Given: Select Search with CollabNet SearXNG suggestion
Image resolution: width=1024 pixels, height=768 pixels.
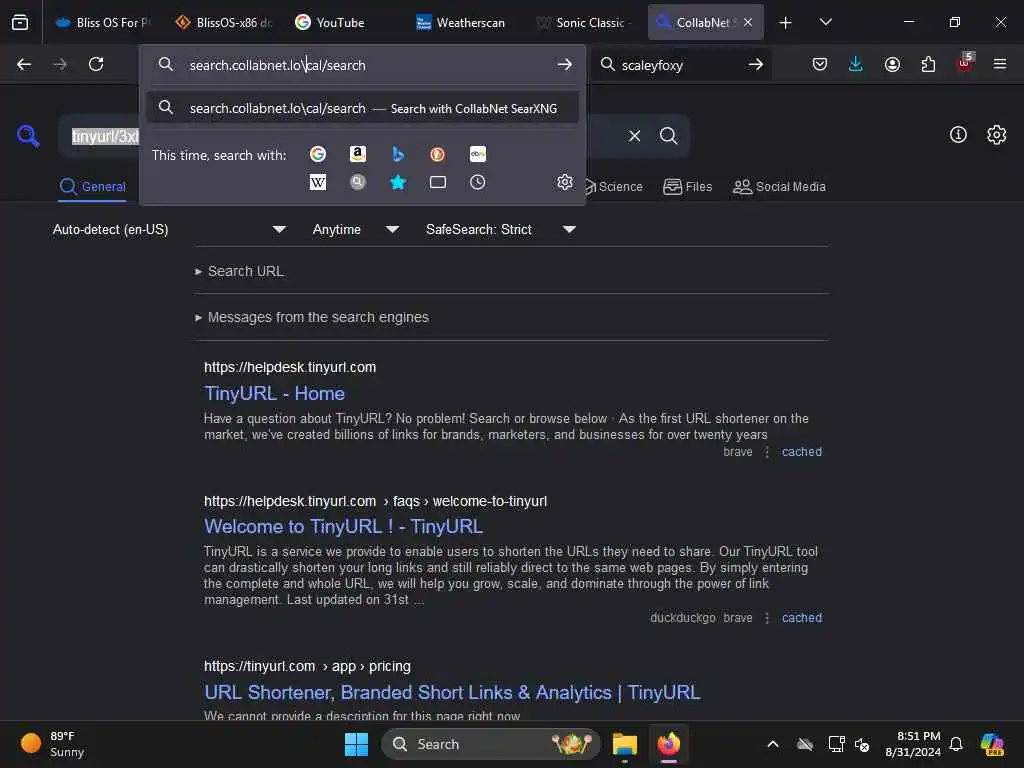Looking at the screenshot, I should click(x=362, y=108).
